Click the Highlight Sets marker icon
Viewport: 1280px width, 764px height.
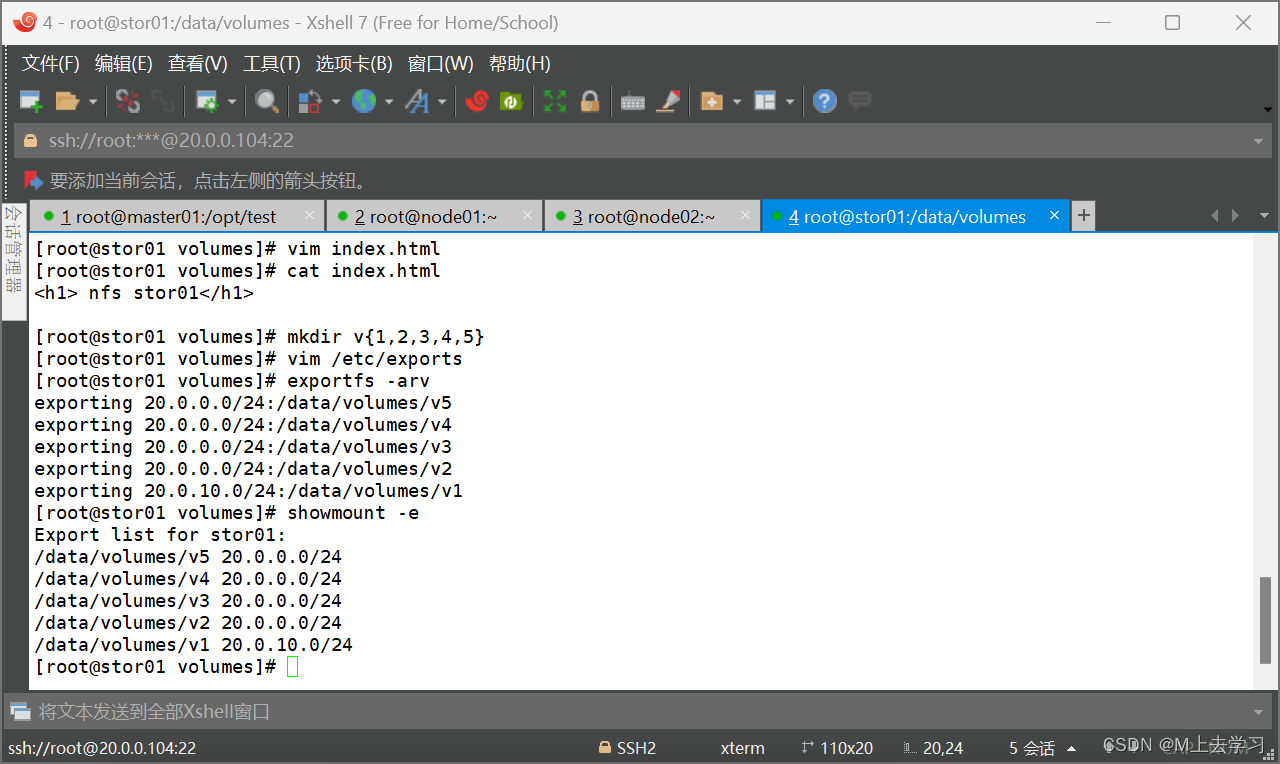[668, 101]
